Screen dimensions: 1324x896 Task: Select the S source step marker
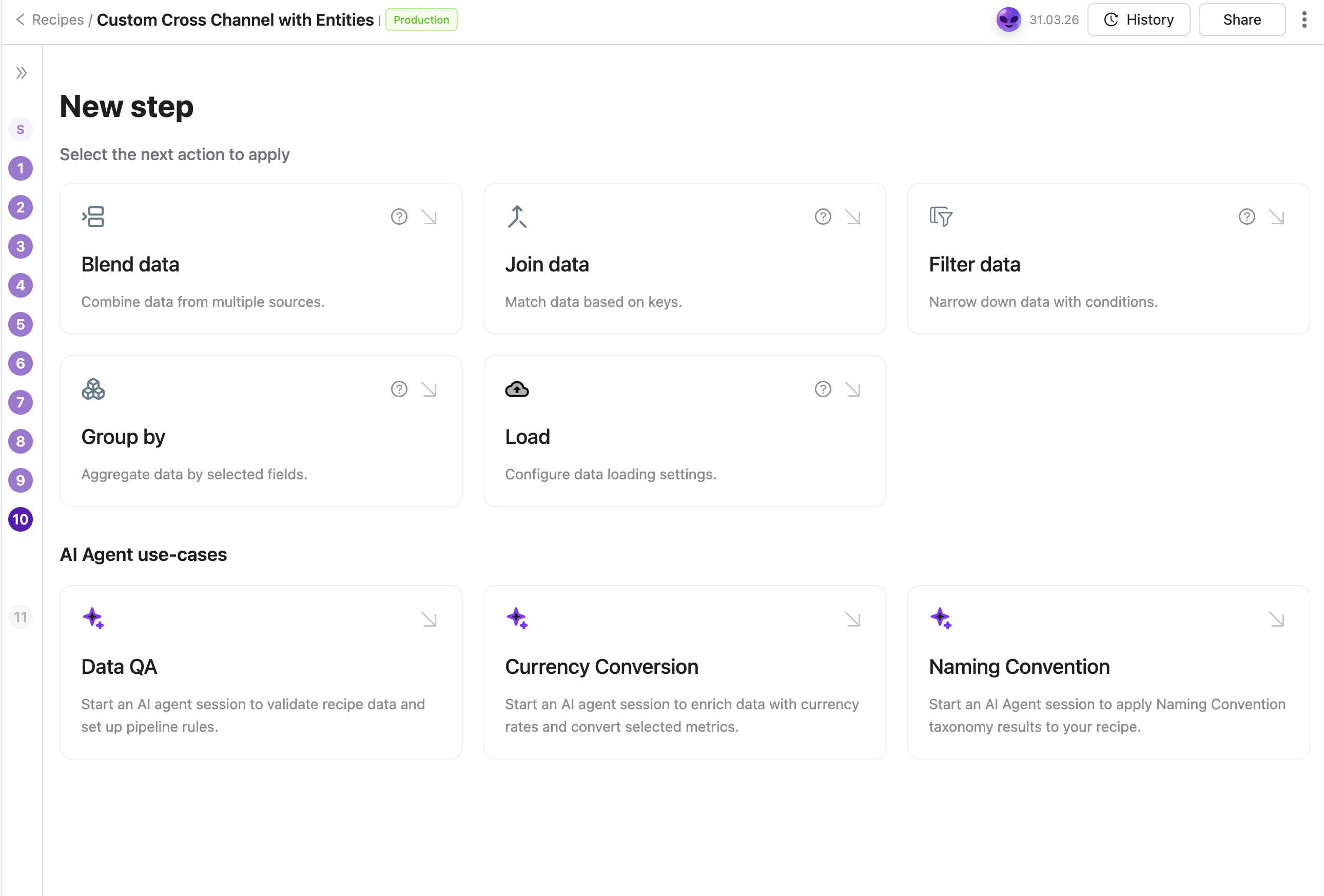(21, 129)
